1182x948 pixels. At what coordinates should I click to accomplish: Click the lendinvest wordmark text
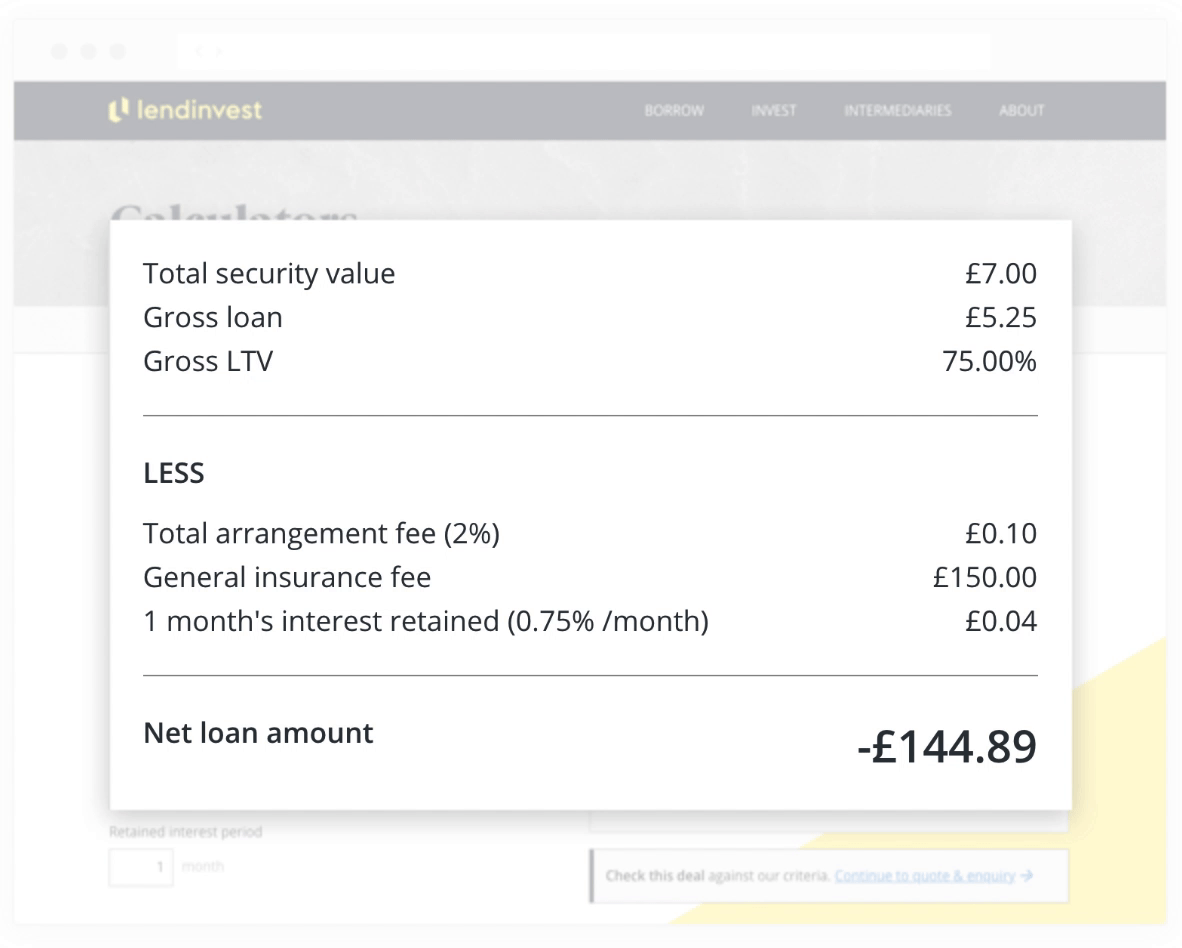click(200, 110)
